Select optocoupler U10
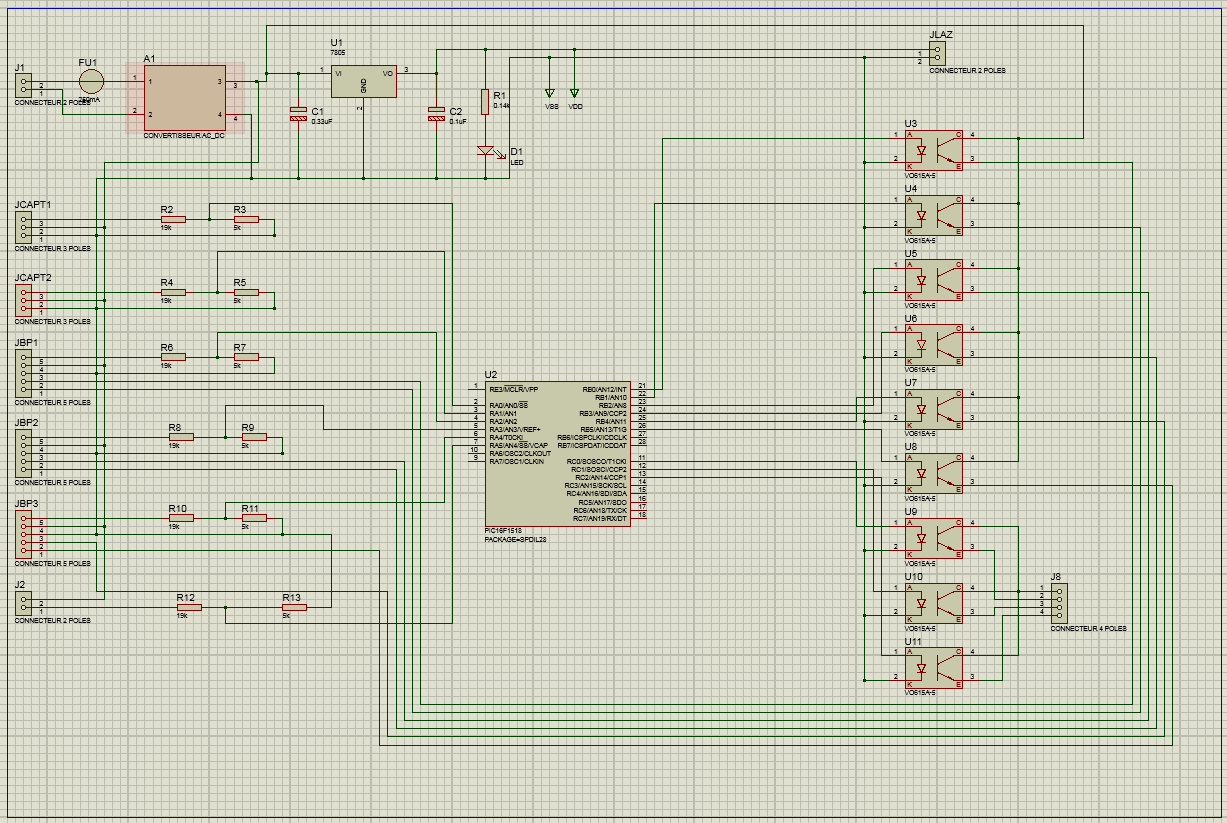The width and height of the screenshot is (1227, 823). click(934, 603)
